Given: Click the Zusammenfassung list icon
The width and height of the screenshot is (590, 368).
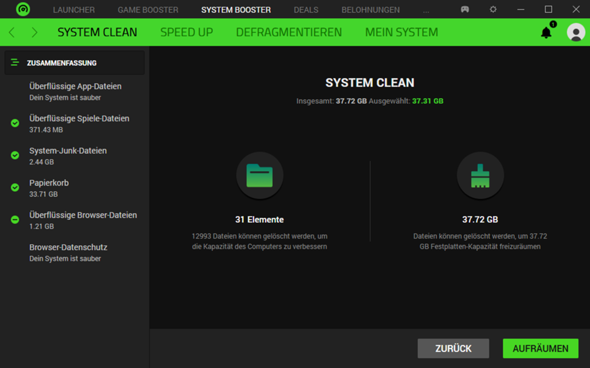Looking at the screenshot, I should click(15, 62).
